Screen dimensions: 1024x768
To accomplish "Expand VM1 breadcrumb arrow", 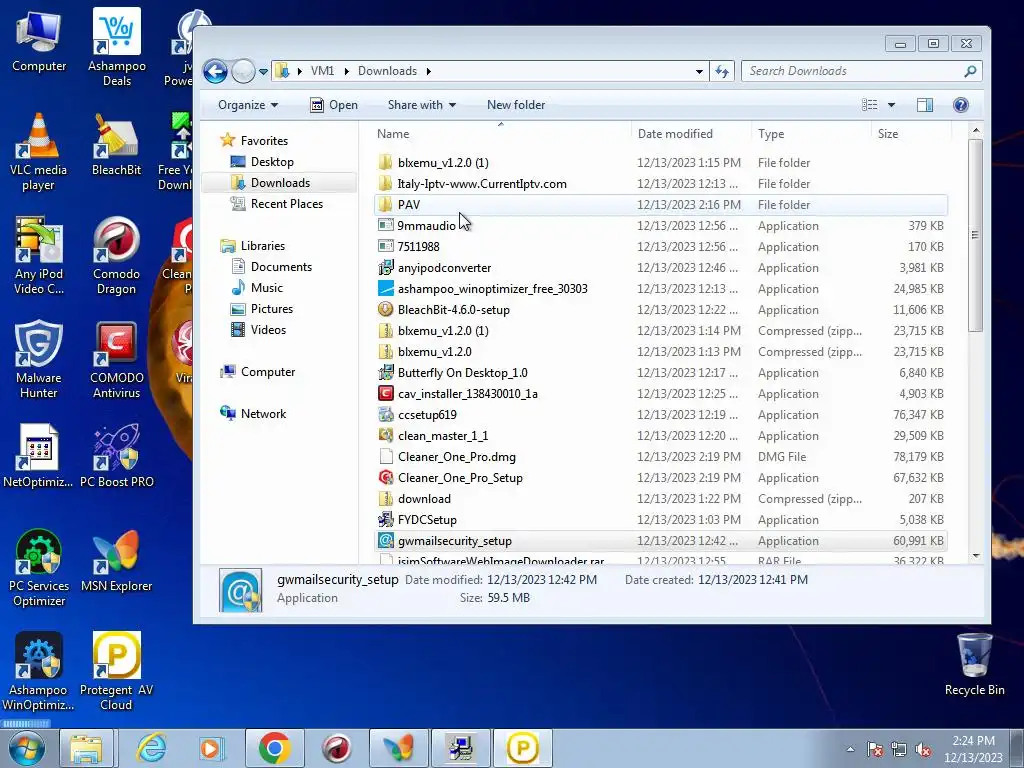I will [x=347, y=71].
